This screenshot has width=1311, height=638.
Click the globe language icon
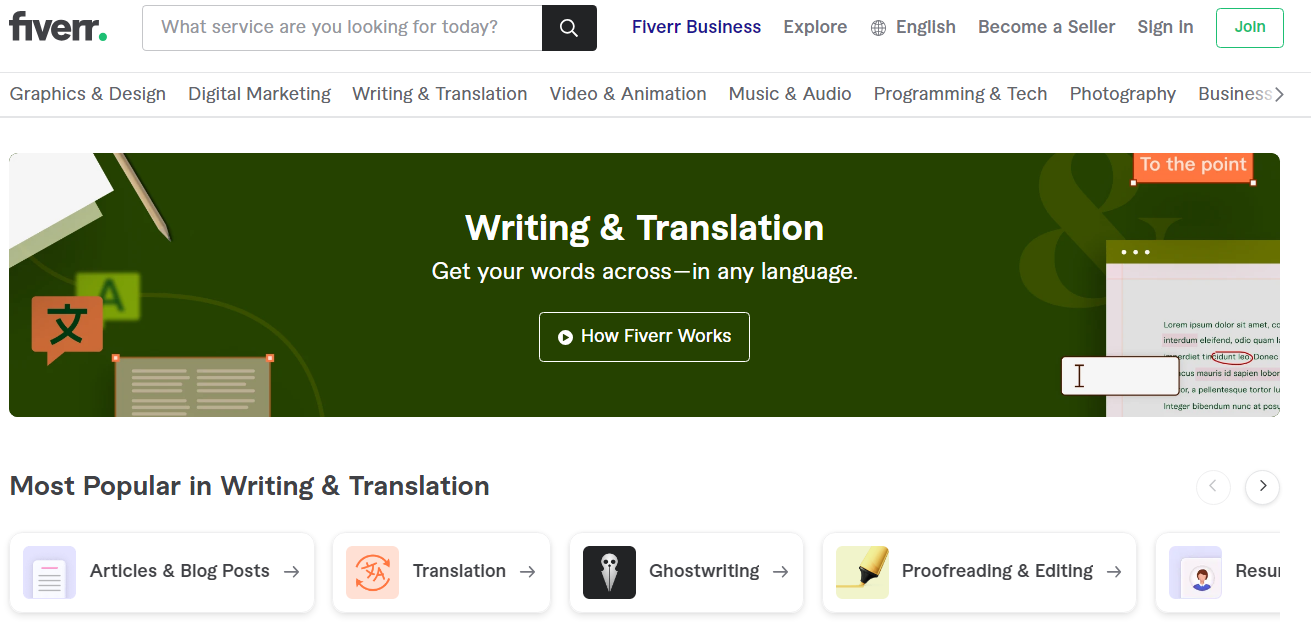point(878,27)
